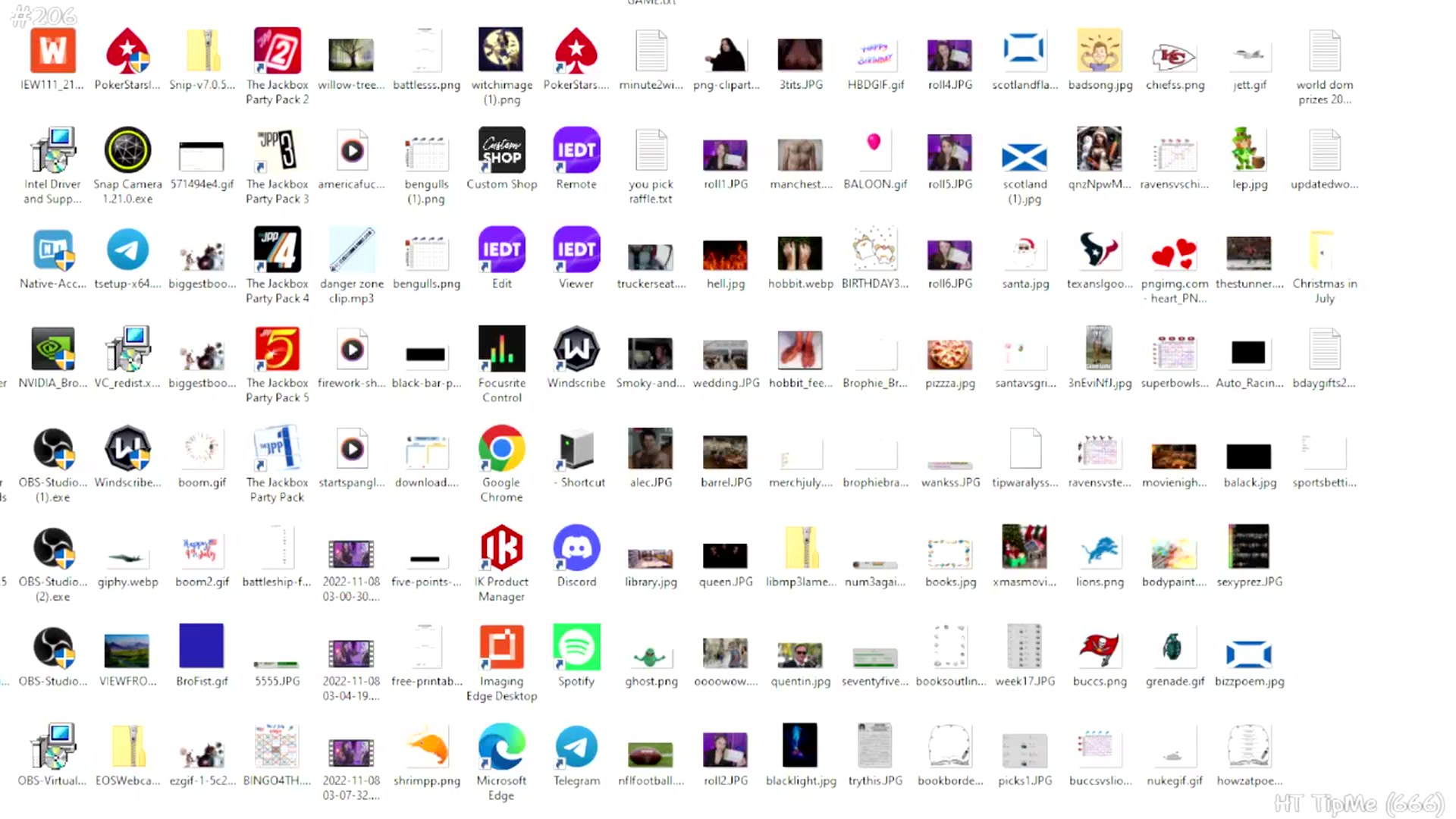Select the xmasmovi... image thumbnail
The image size is (1456, 819).
(1025, 546)
